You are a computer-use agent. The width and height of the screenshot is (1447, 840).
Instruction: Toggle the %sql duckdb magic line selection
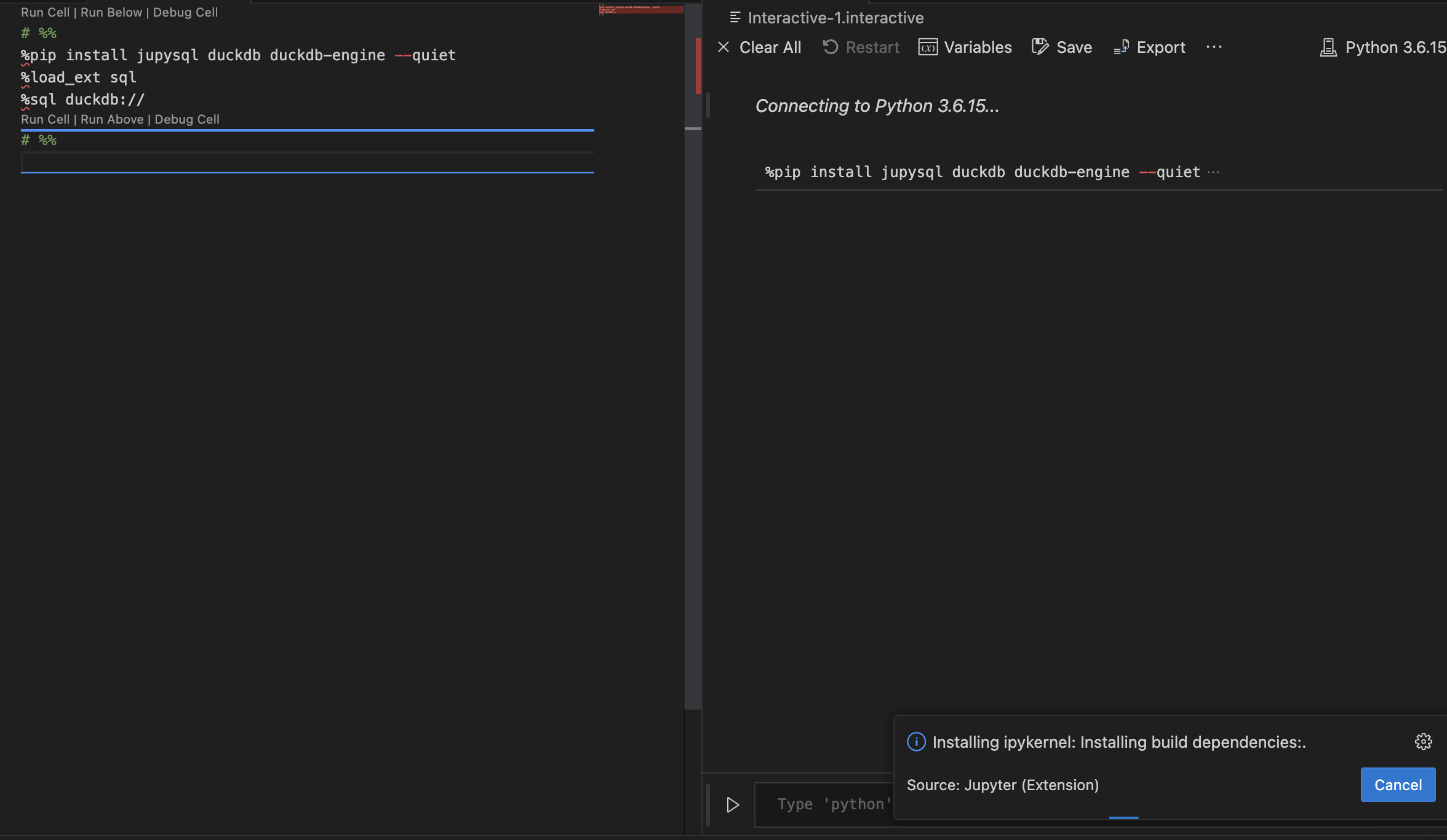[83, 98]
